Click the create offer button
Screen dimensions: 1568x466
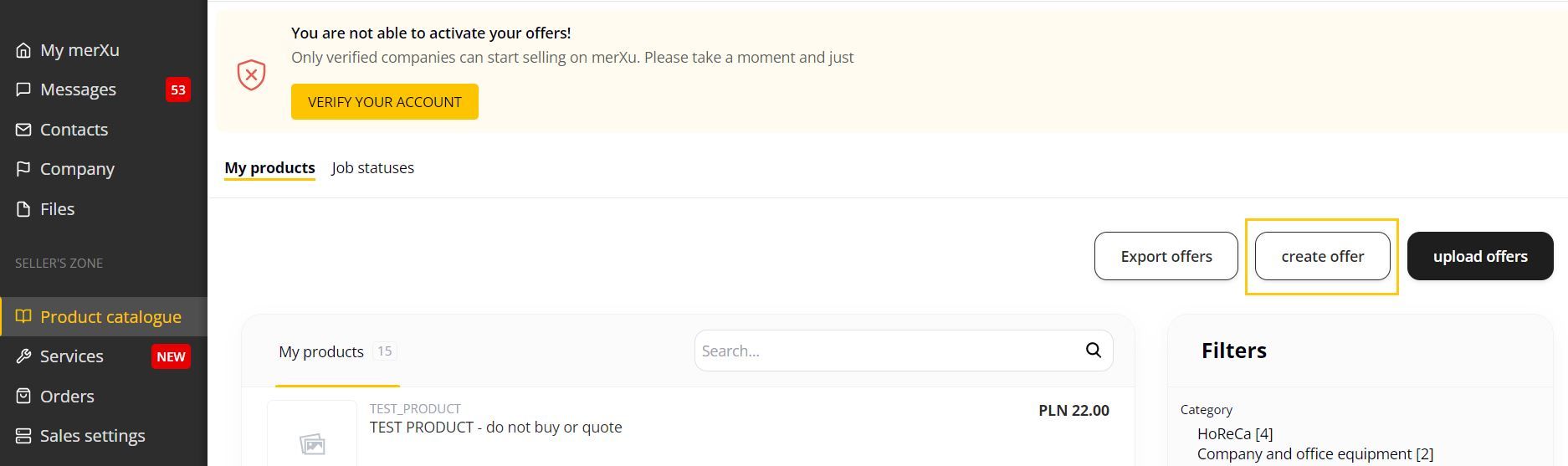tap(1323, 256)
